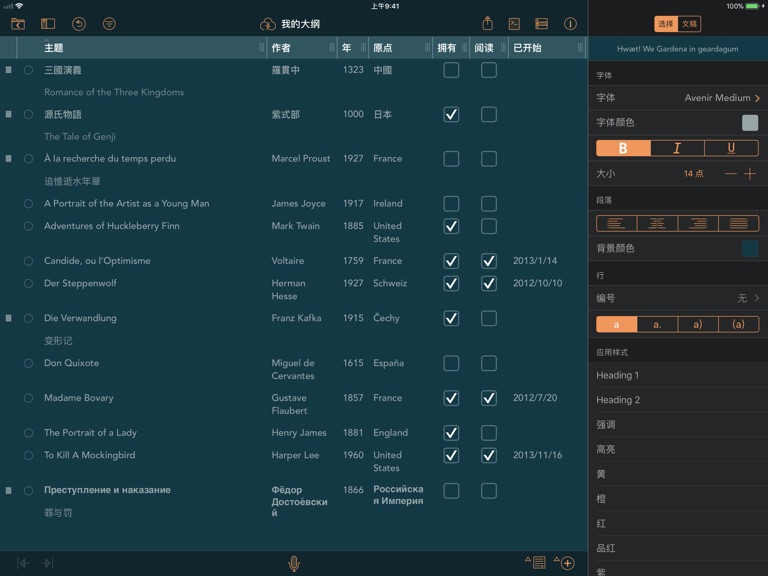Open the share/export icon
This screenshot has height=576, width=768.
(487, 23)
